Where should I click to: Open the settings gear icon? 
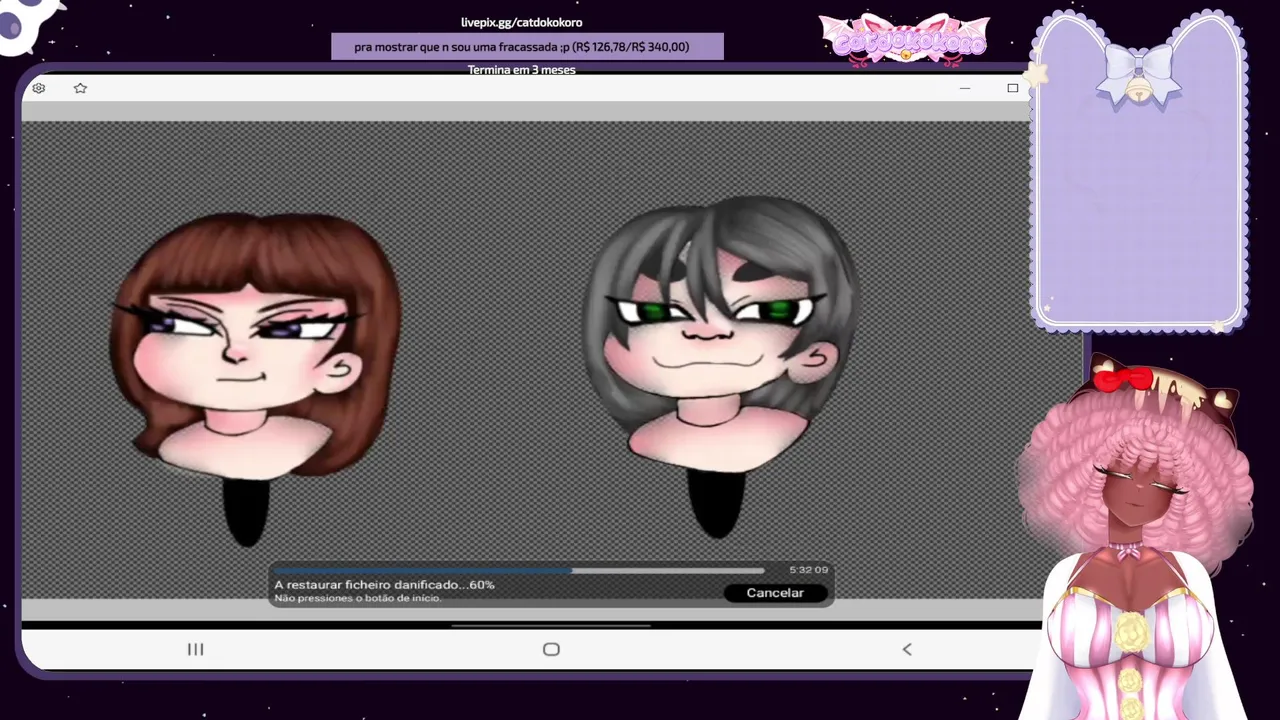[x=39, y=88]
